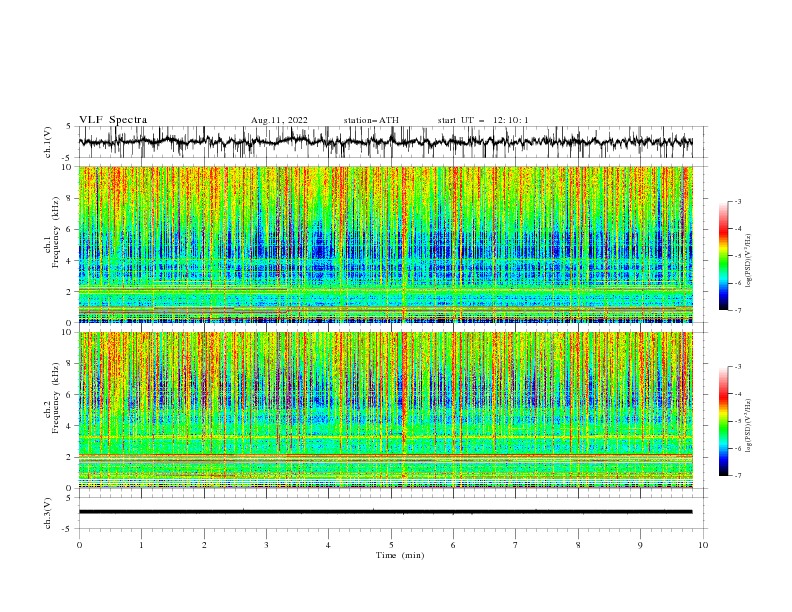
Task: Click time-axis tick label "2"
Action: coord(204,545)
